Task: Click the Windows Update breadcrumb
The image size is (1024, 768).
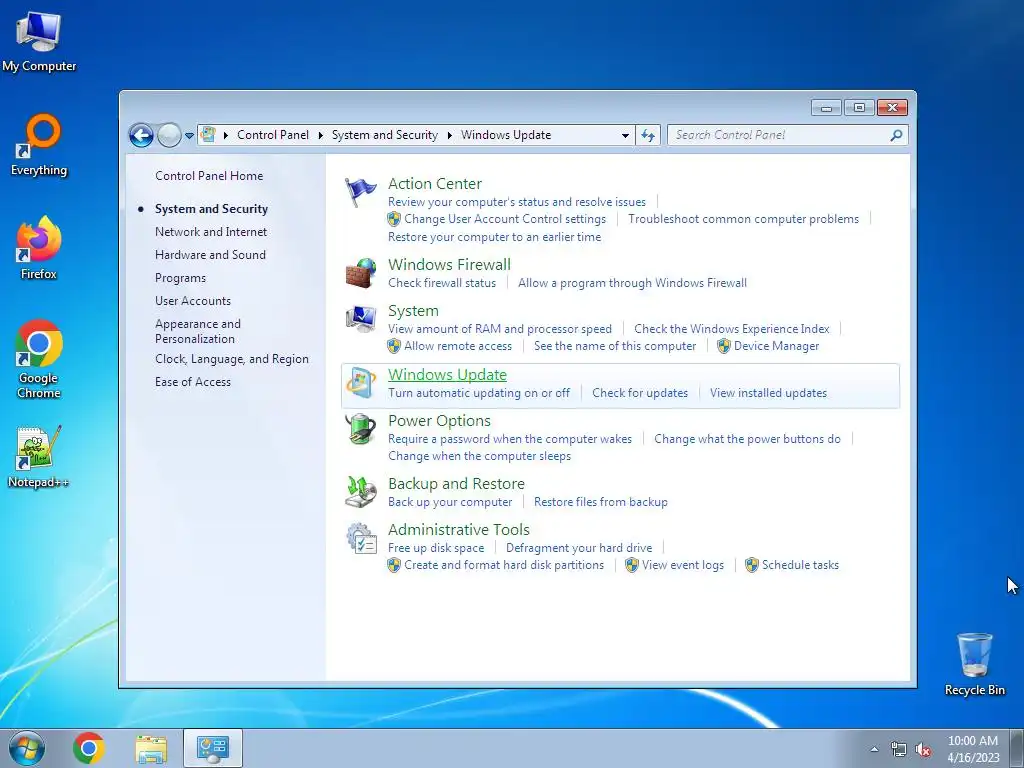Action: 506,135
